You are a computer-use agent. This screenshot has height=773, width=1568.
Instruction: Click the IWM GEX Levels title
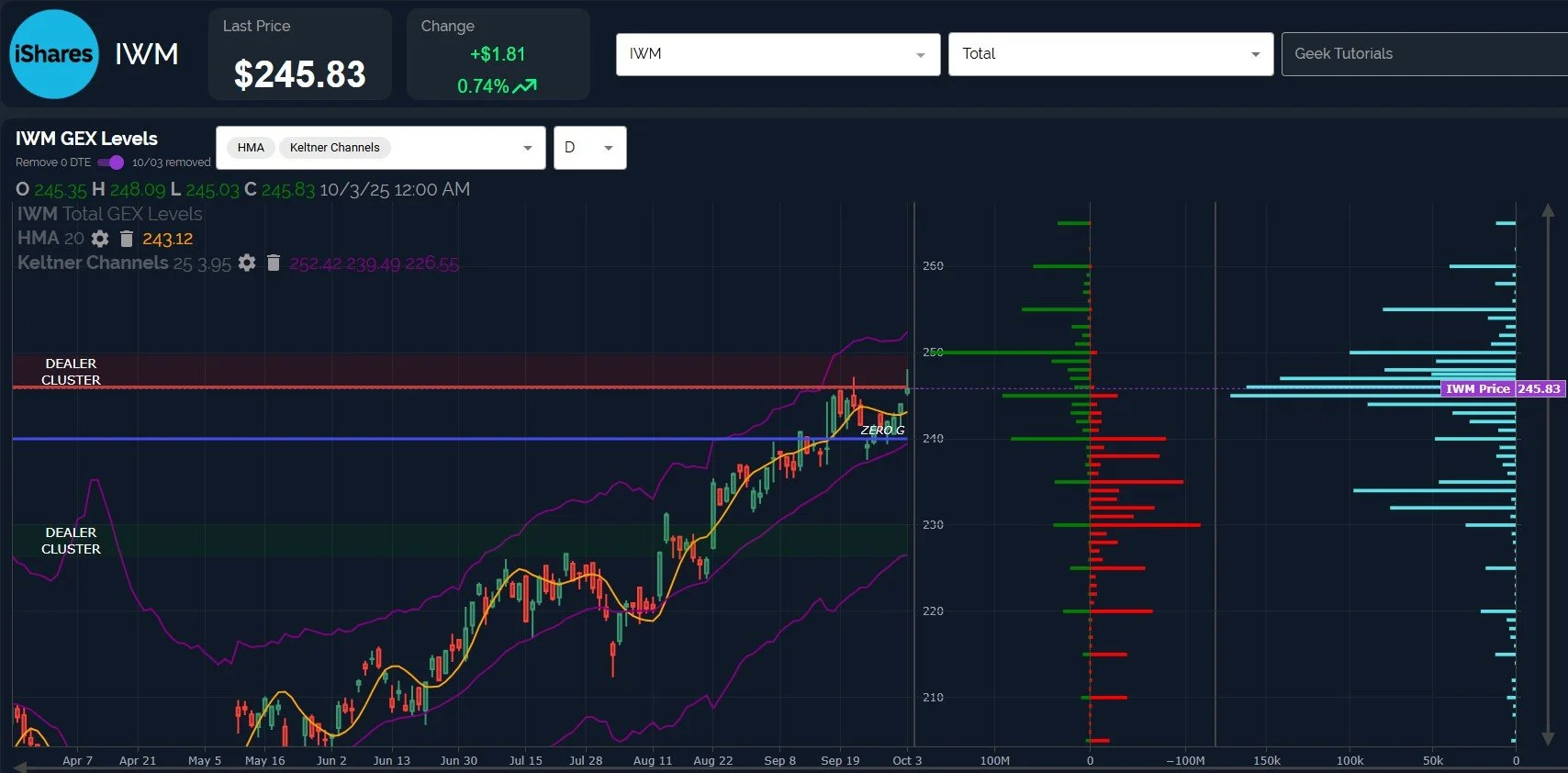point(86,139)
